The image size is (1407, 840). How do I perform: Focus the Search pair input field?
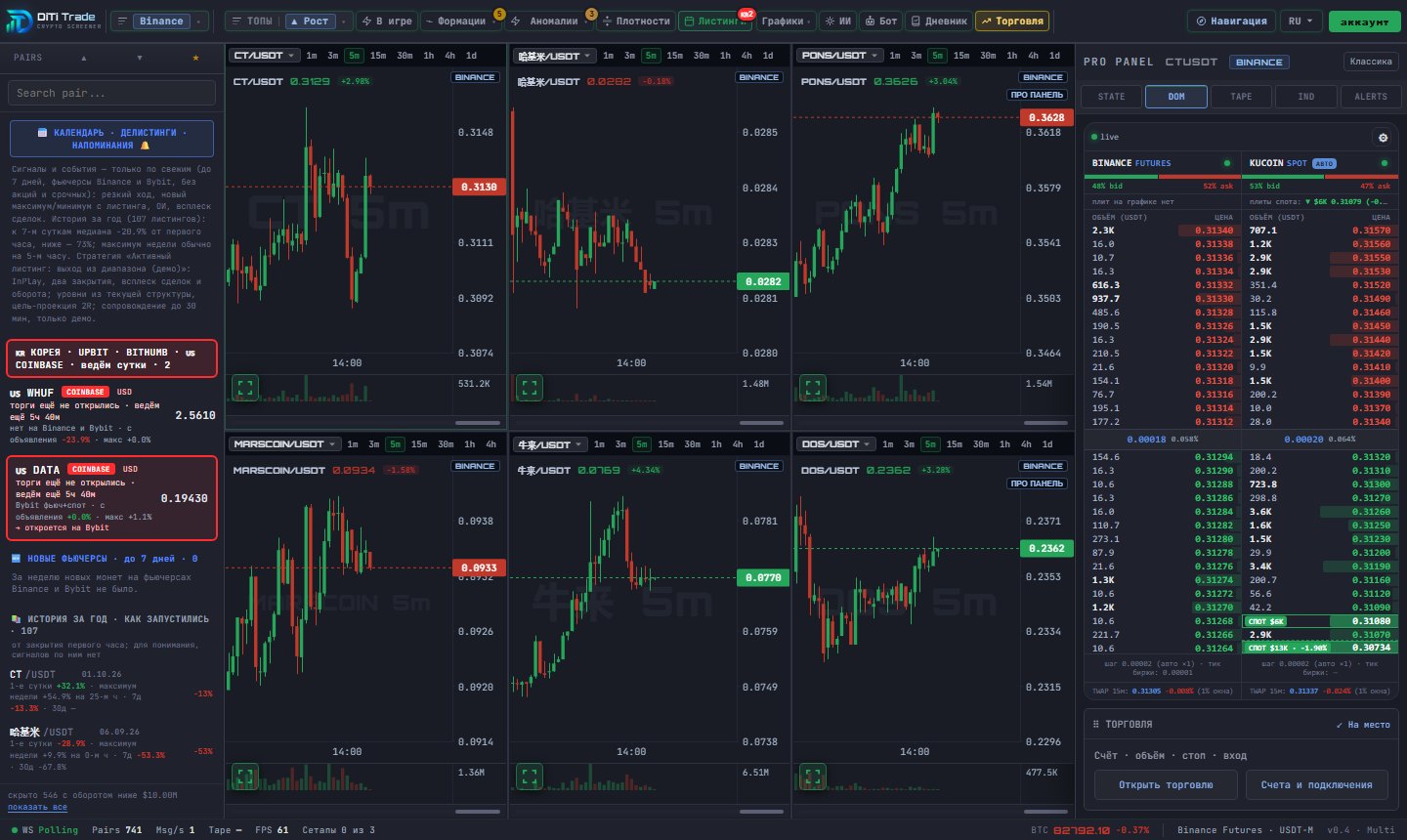click(x=112, y=93)
